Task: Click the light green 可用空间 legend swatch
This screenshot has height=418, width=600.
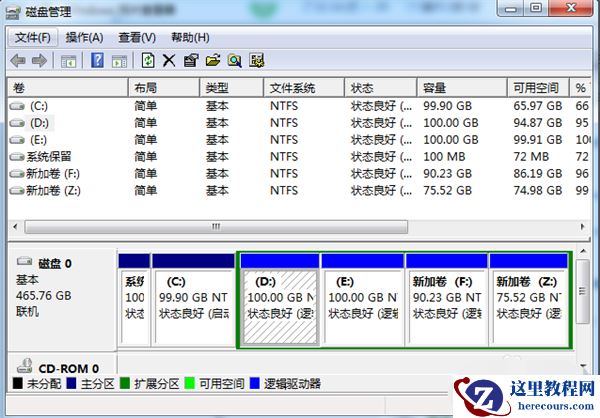Action: click(189, 383)
